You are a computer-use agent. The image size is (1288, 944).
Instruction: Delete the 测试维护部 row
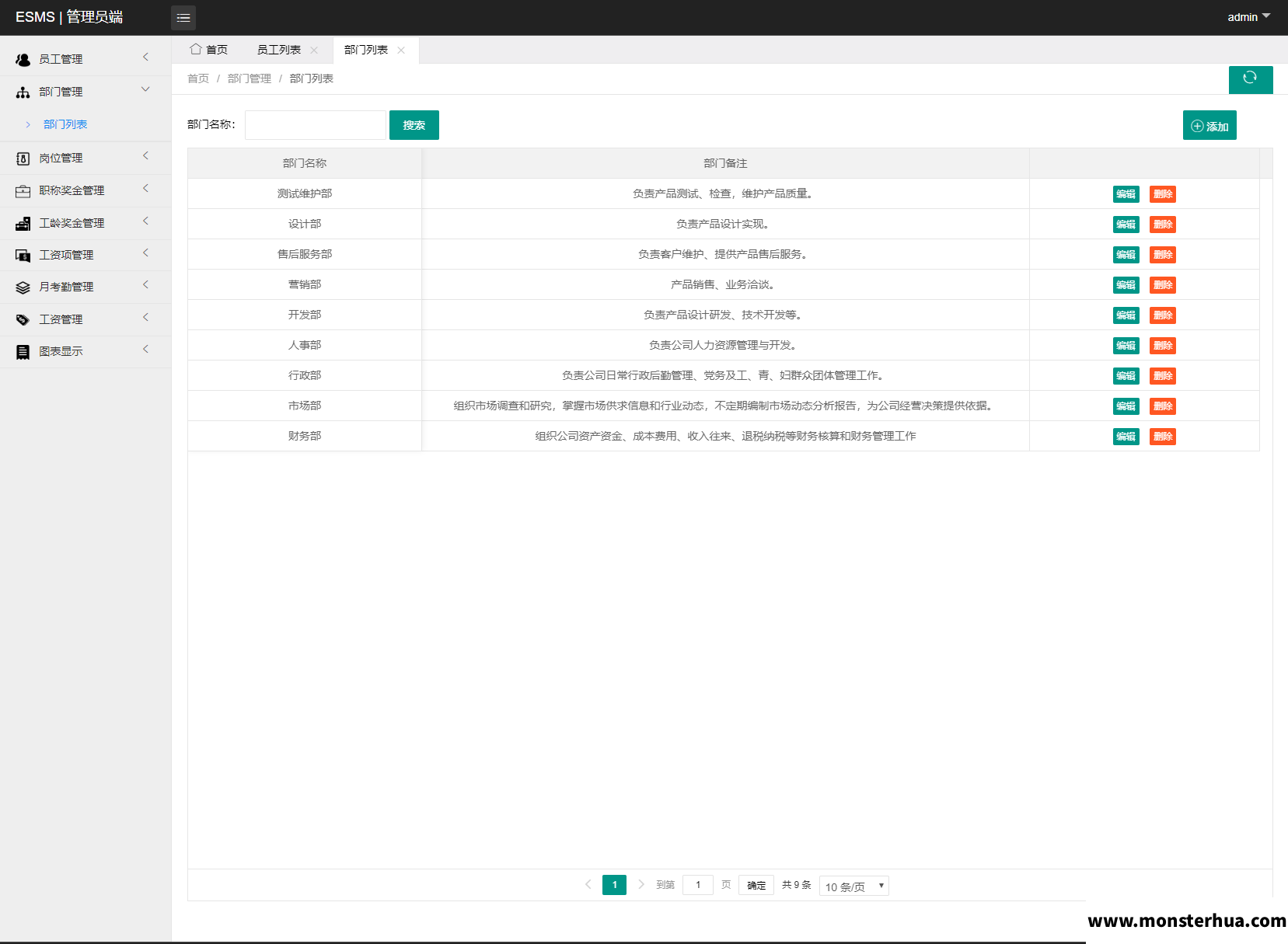point(1163,194)
